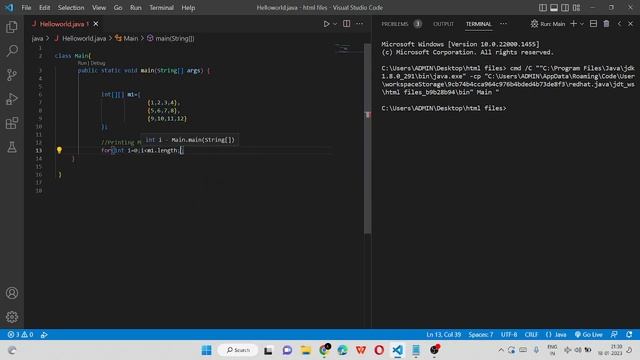Open the View menu
Screen dimensions: 640x360
click(x=99, y=7)
